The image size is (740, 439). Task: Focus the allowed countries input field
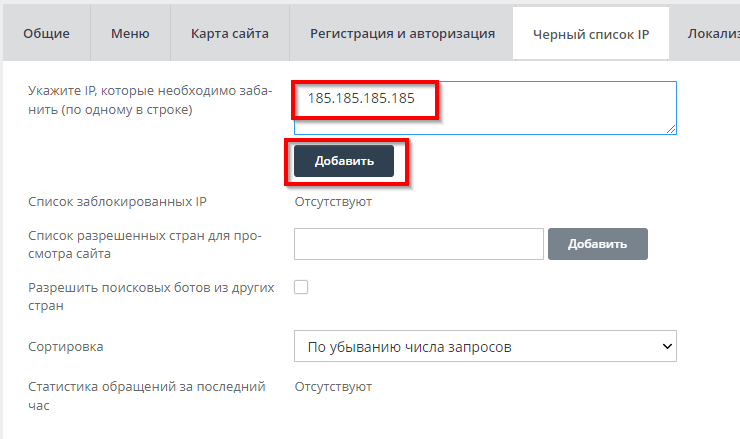pyautogui.click(x=418, y=244)
